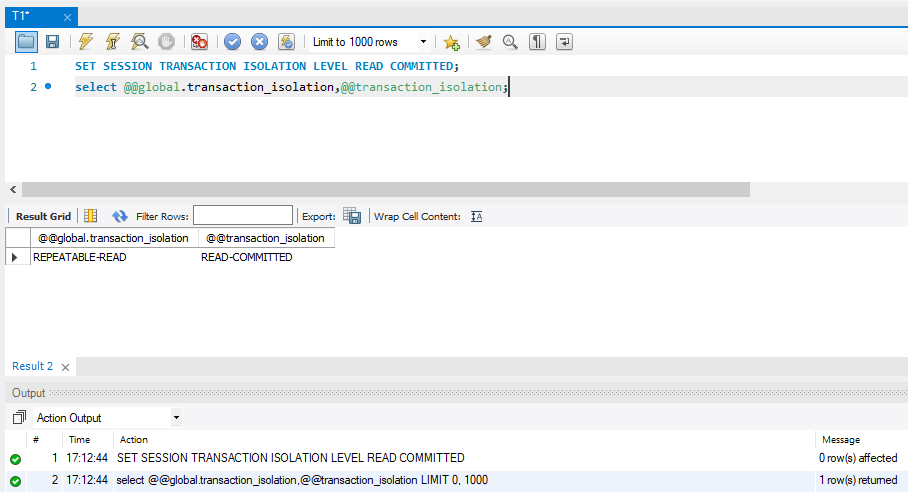Toggle word wrapping in editor

[564, 42]
